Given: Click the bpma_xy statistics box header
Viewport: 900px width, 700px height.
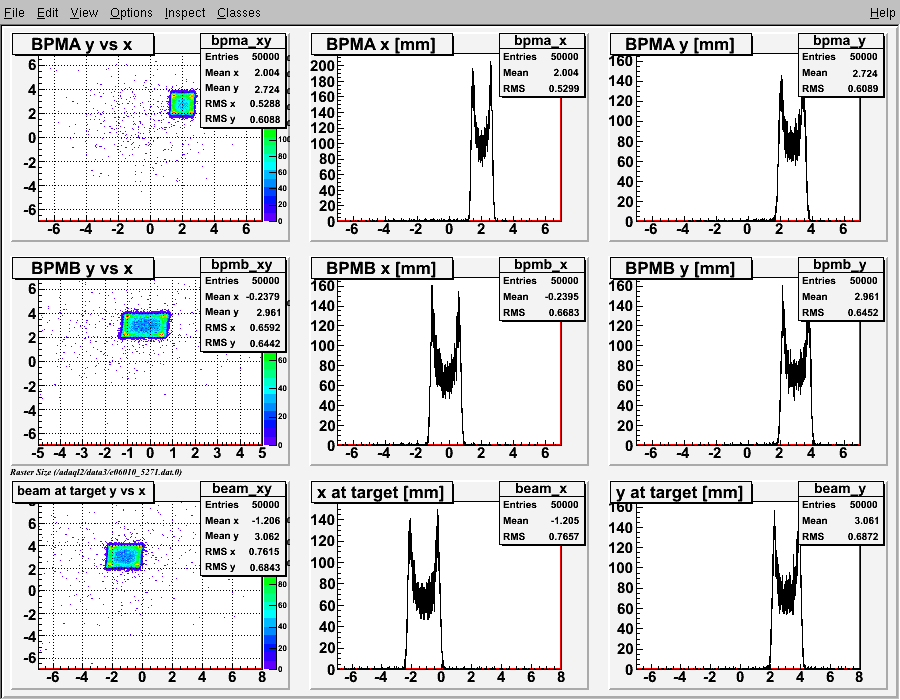Looking at the screenshot, I should click(242, 41).
